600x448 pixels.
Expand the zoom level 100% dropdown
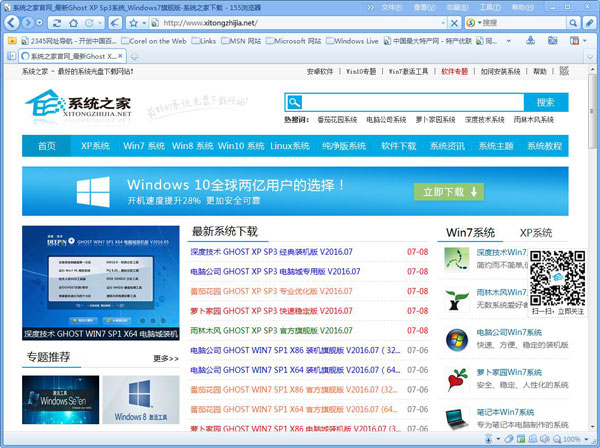click(588, 439)
